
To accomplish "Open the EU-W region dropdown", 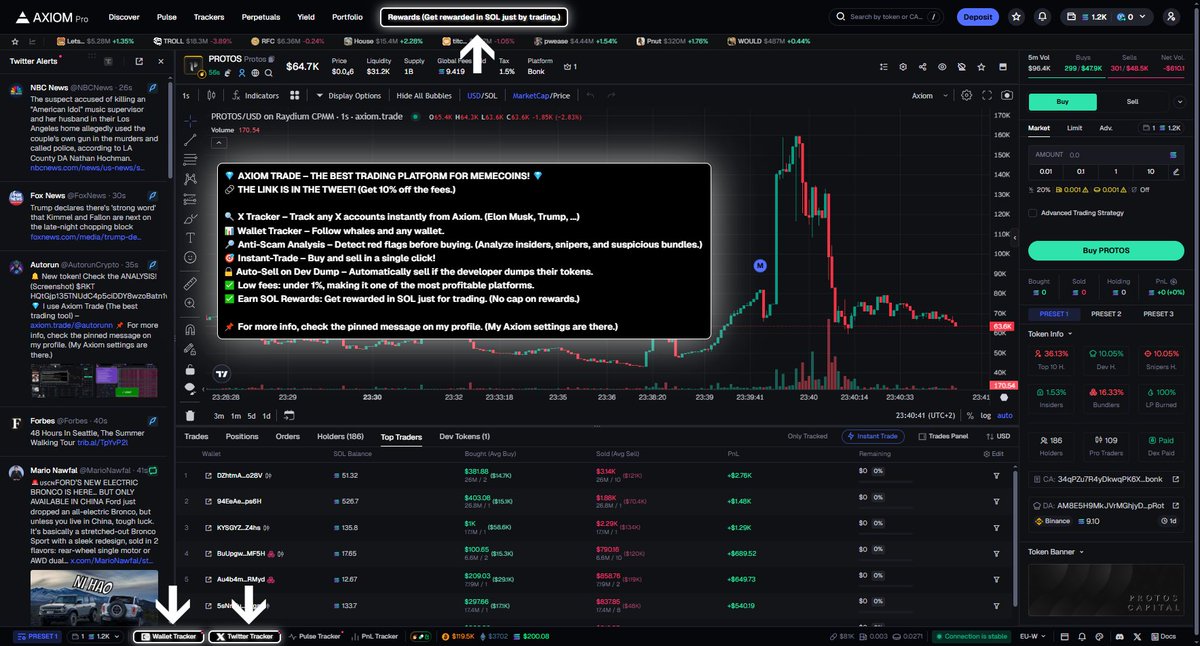I will pyautogui.click(x=1035, y=636).
